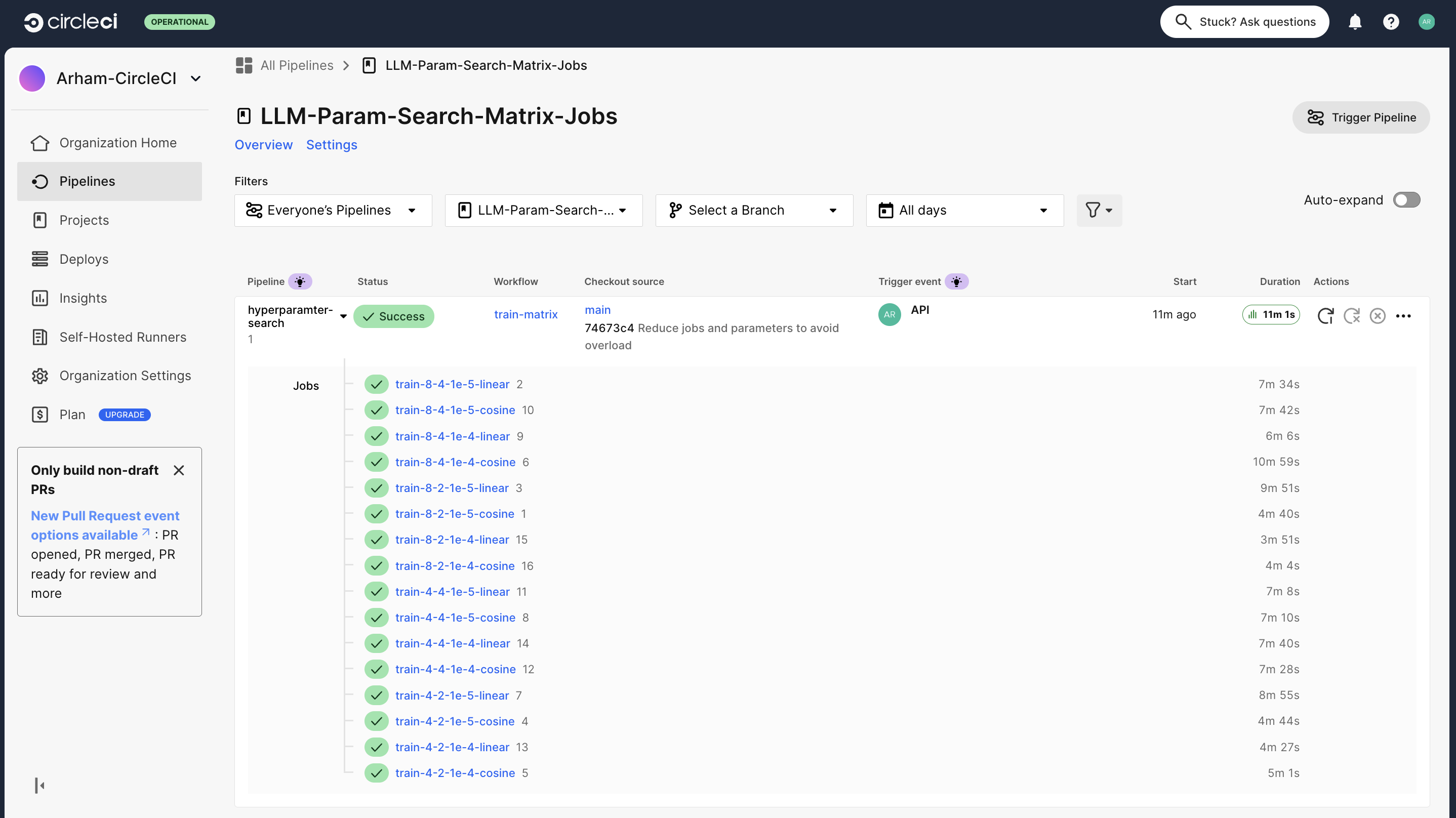The image size is (1456, 818).
Task: Open the notifications bell
Action: pos(1355,21)
